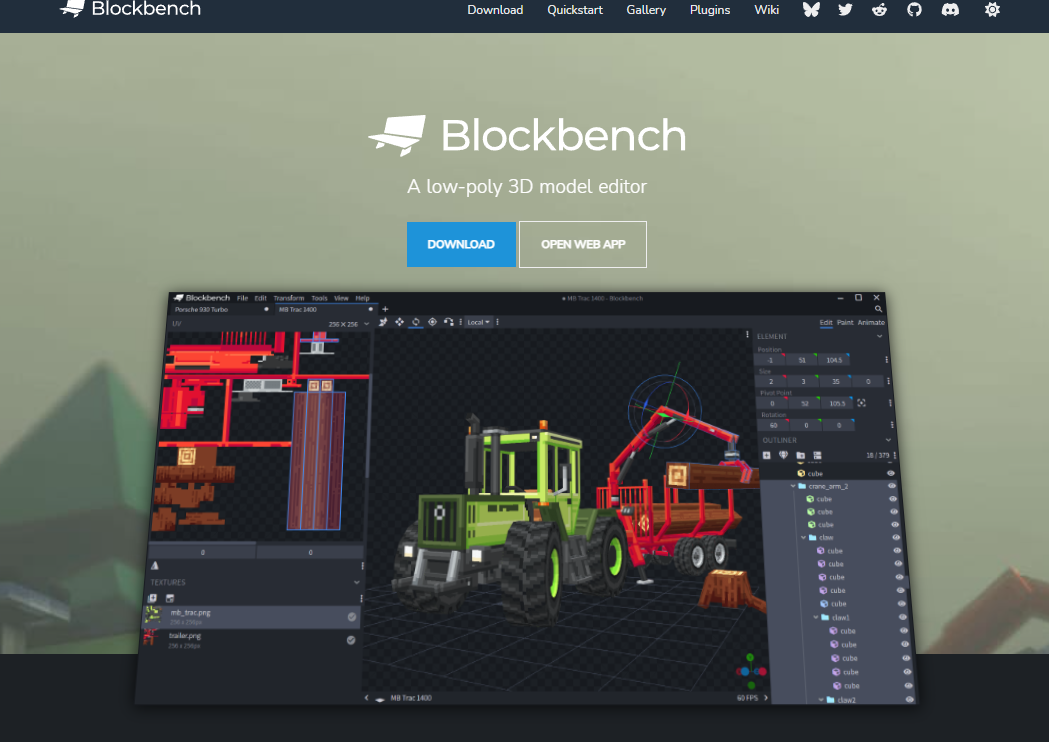
Task: Open the Help menu in the app
Action: coord(363,298)
